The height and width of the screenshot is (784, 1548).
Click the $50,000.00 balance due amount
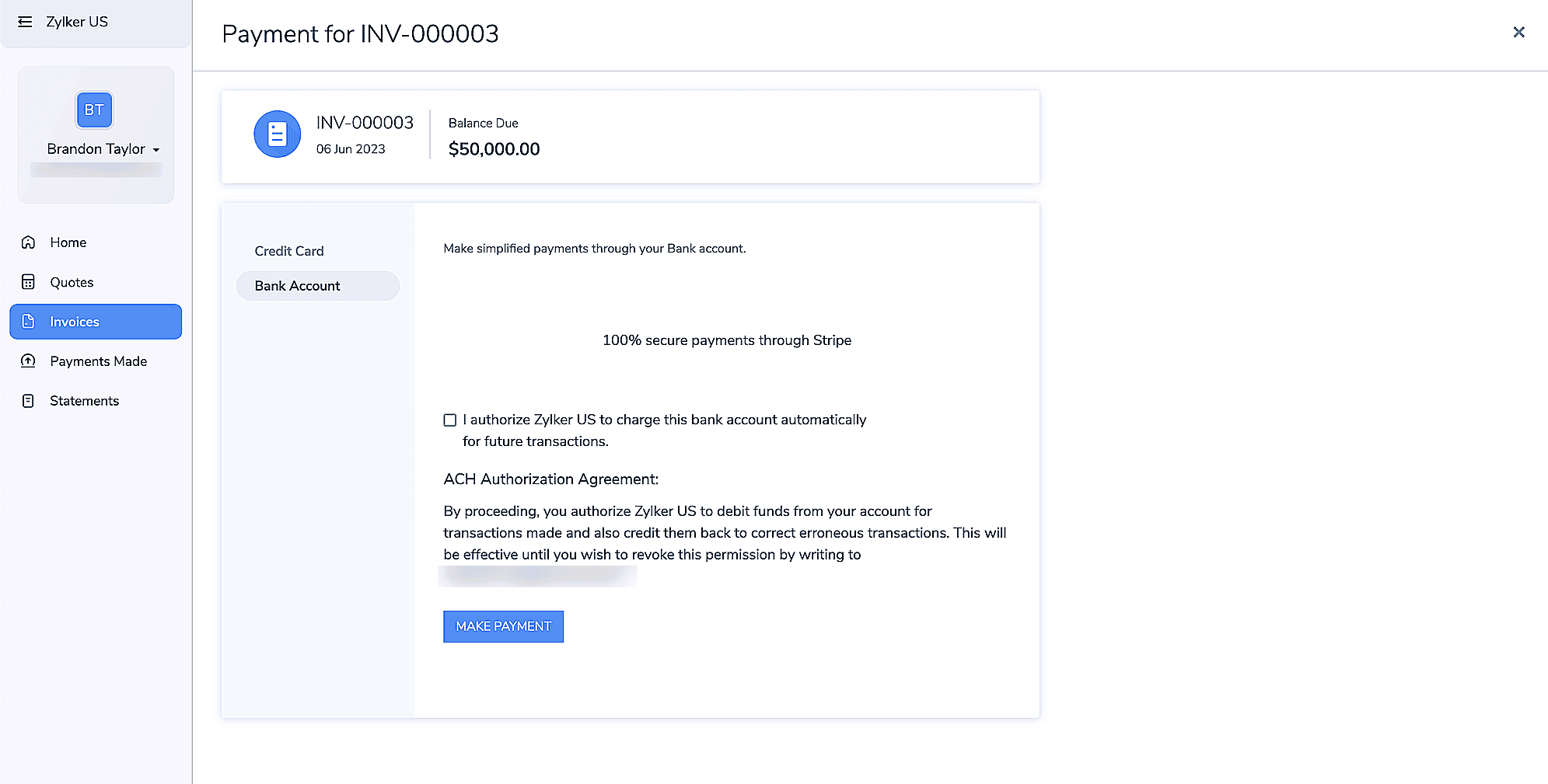click(494, 149)
